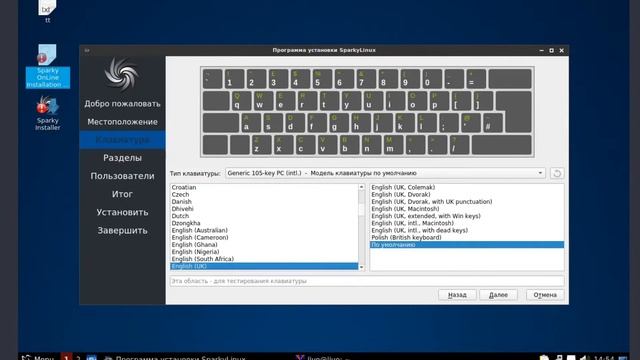Select the Клавиатура step

122,140
